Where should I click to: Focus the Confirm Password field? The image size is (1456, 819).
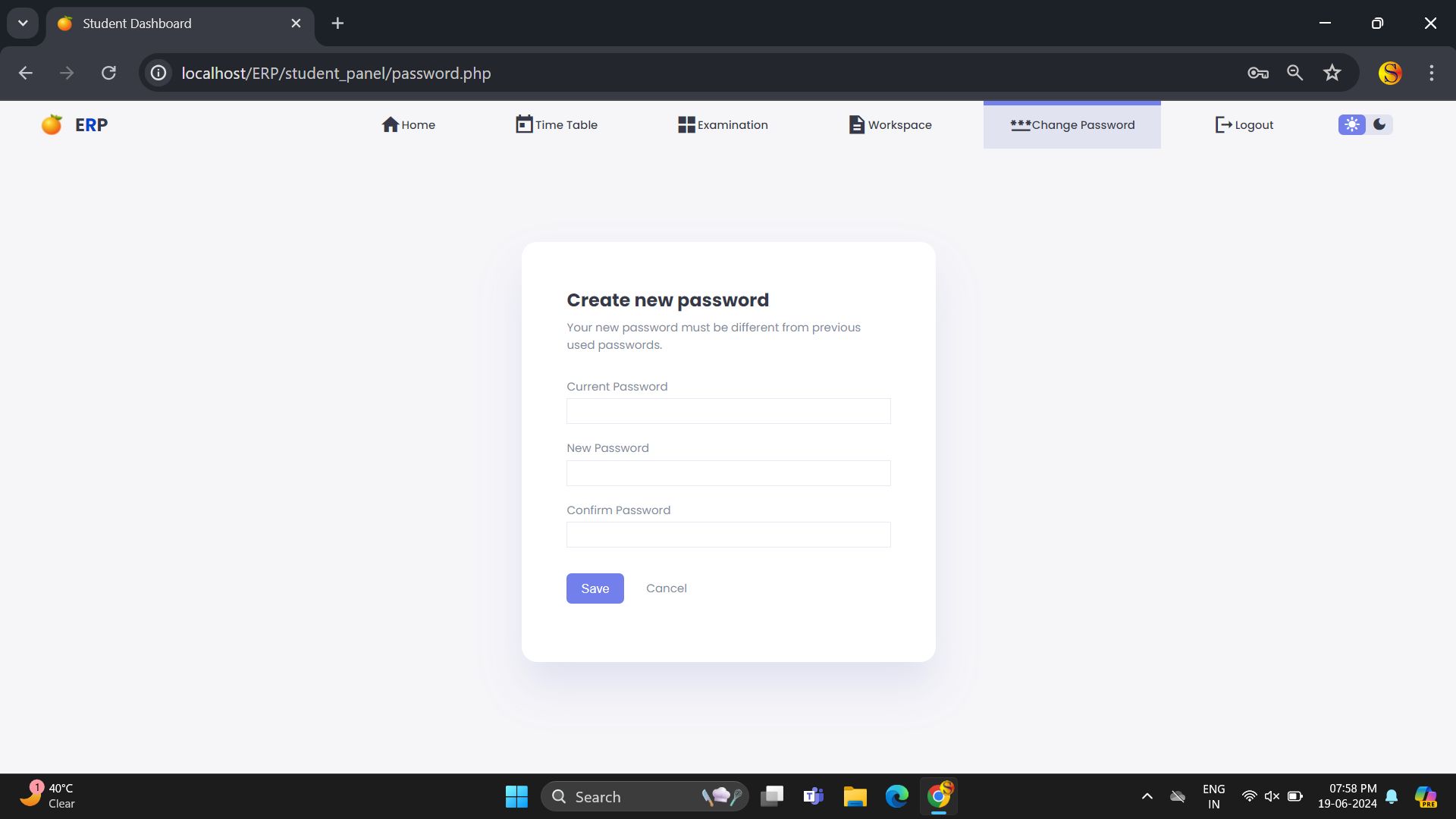point(728,535)
